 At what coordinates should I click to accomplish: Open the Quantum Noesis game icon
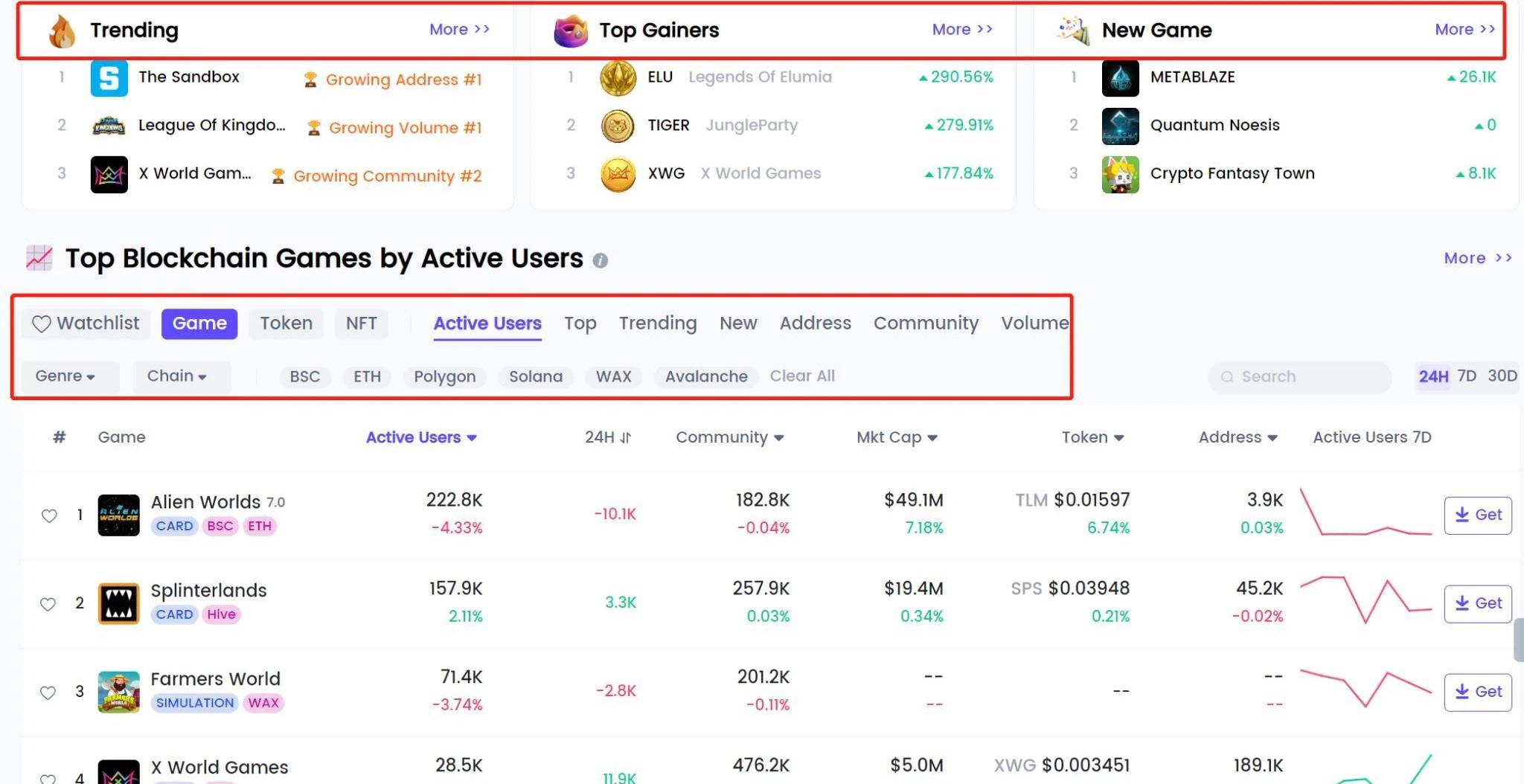click(x=1120, y=126)
